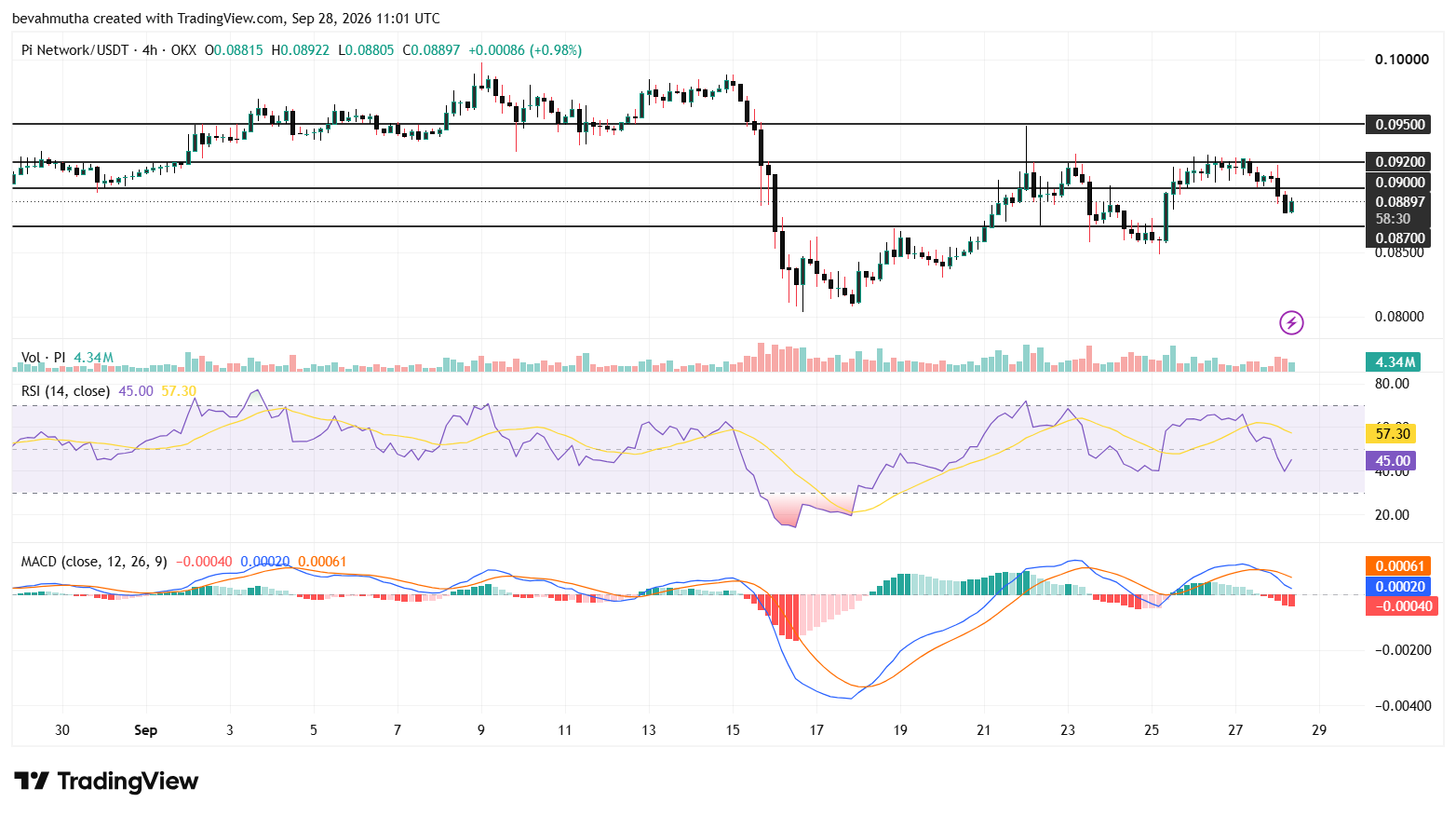Select the Pi Network/USDT symbol title
Viewport: 1456px width, 816px height.
74,50
